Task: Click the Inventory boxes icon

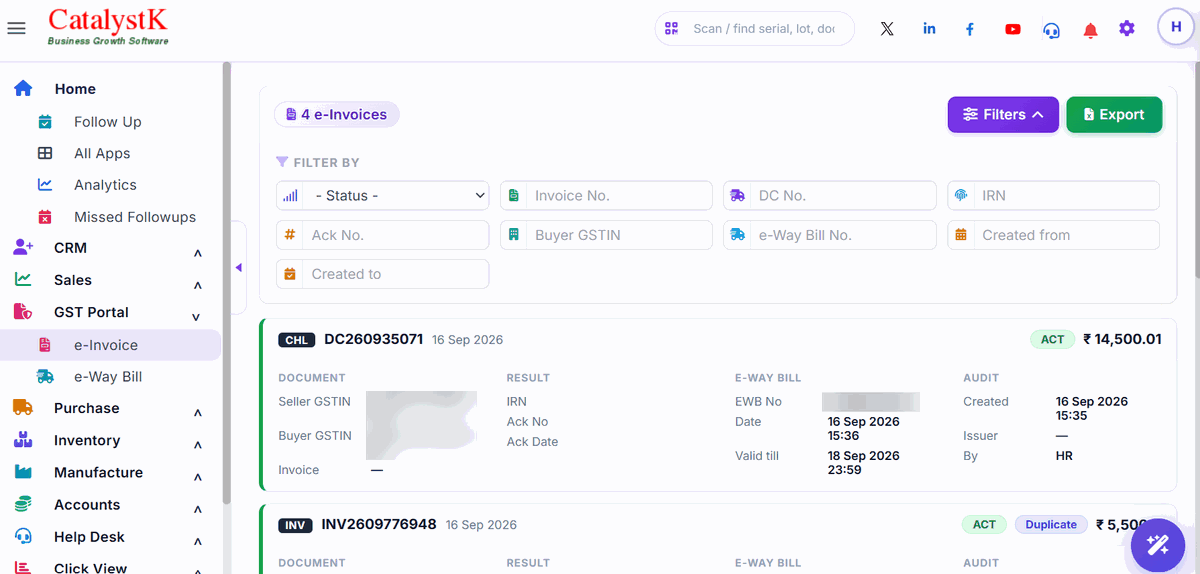Action: [23, 440]
